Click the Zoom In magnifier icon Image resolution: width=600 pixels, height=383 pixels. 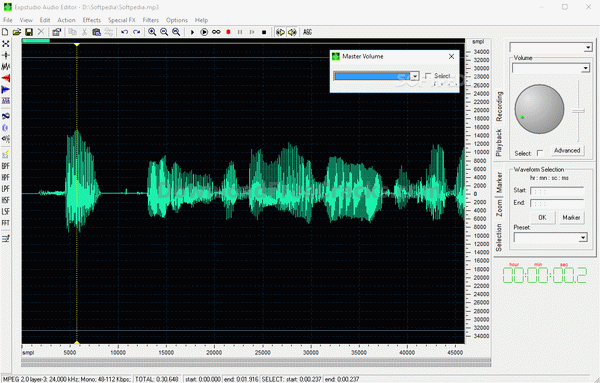pyautogui.click(x=152, y=32)
